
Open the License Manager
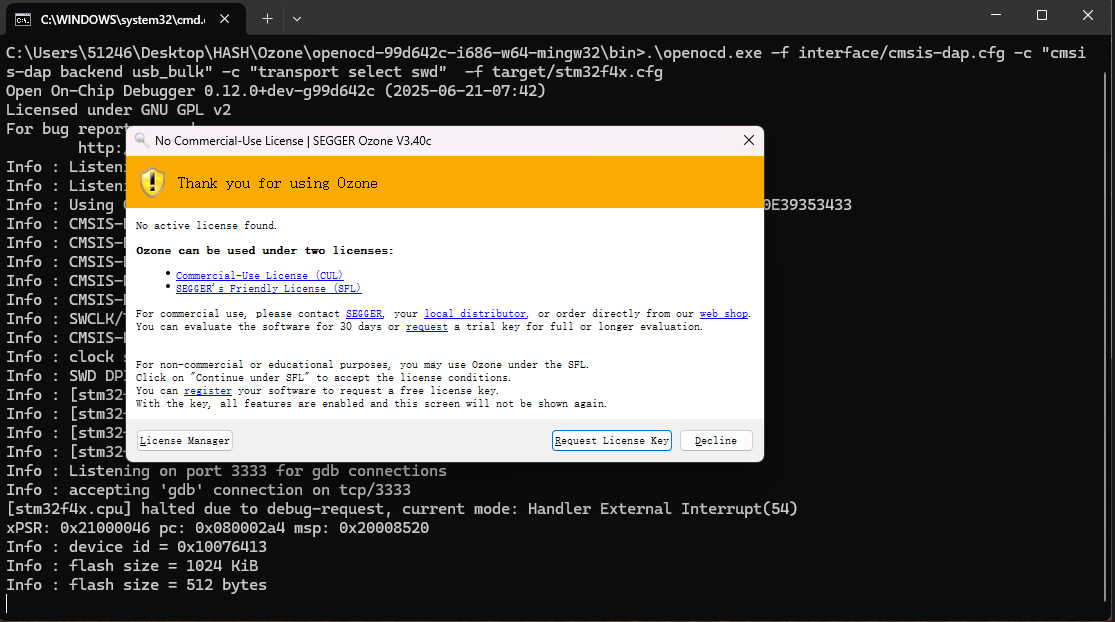[x=185, y=441]
